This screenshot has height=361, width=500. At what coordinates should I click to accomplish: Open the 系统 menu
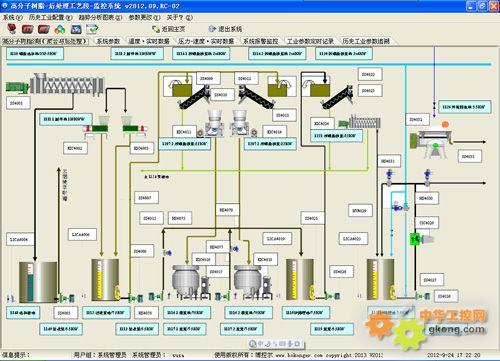tap(13, 17)
